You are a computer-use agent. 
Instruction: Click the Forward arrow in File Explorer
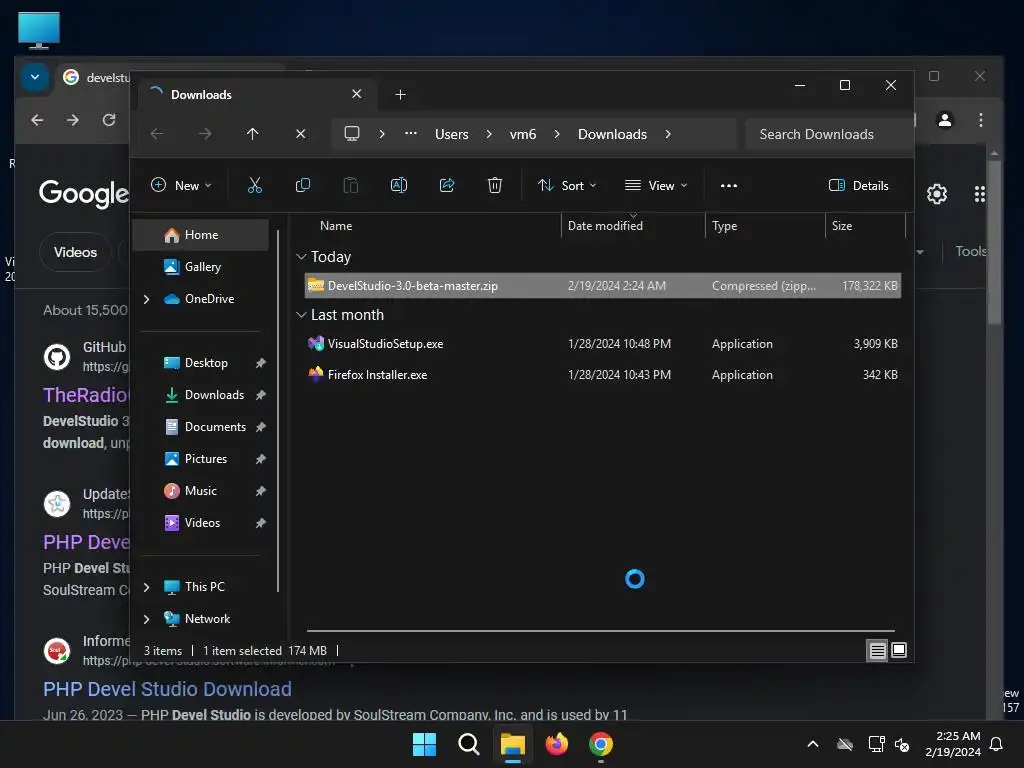click(x=205, y=134)
